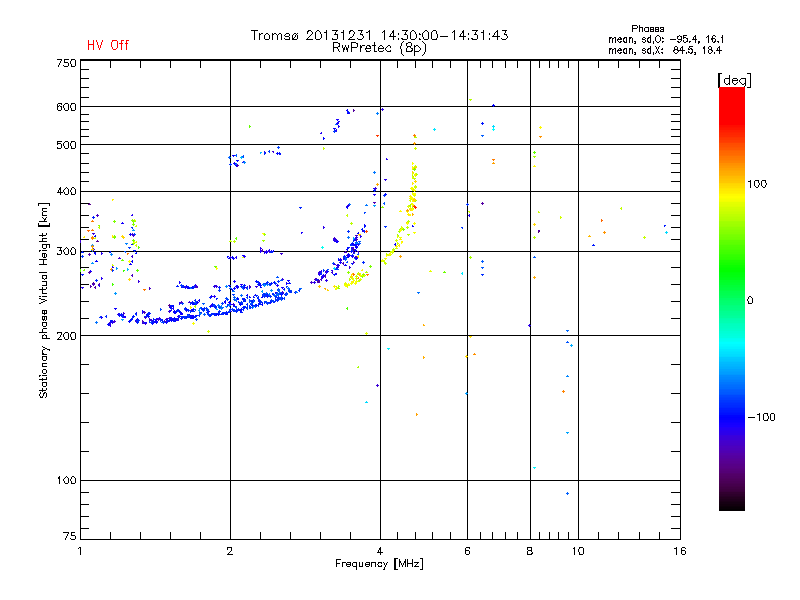The image size is (800, 600).
Task: Click the '[deg]' colorbar unit label
Action: pos(734,80)
